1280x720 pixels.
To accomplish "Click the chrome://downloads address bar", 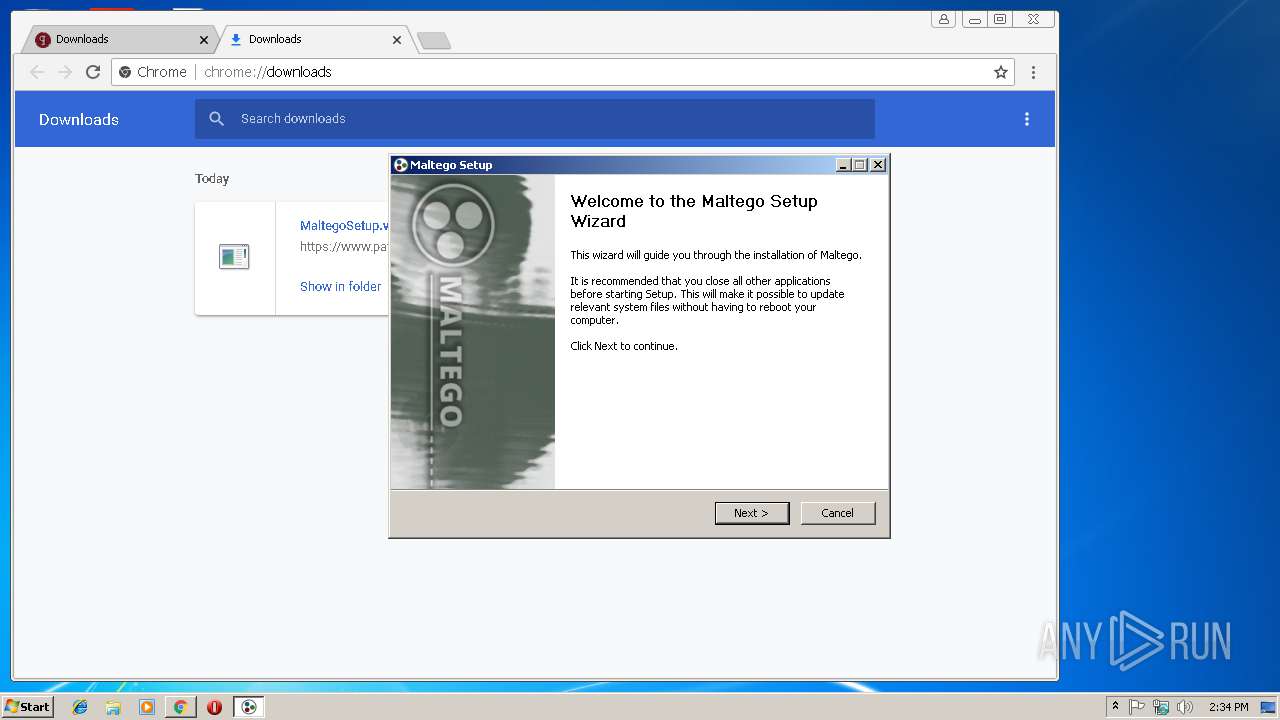I will click(562, 72).
